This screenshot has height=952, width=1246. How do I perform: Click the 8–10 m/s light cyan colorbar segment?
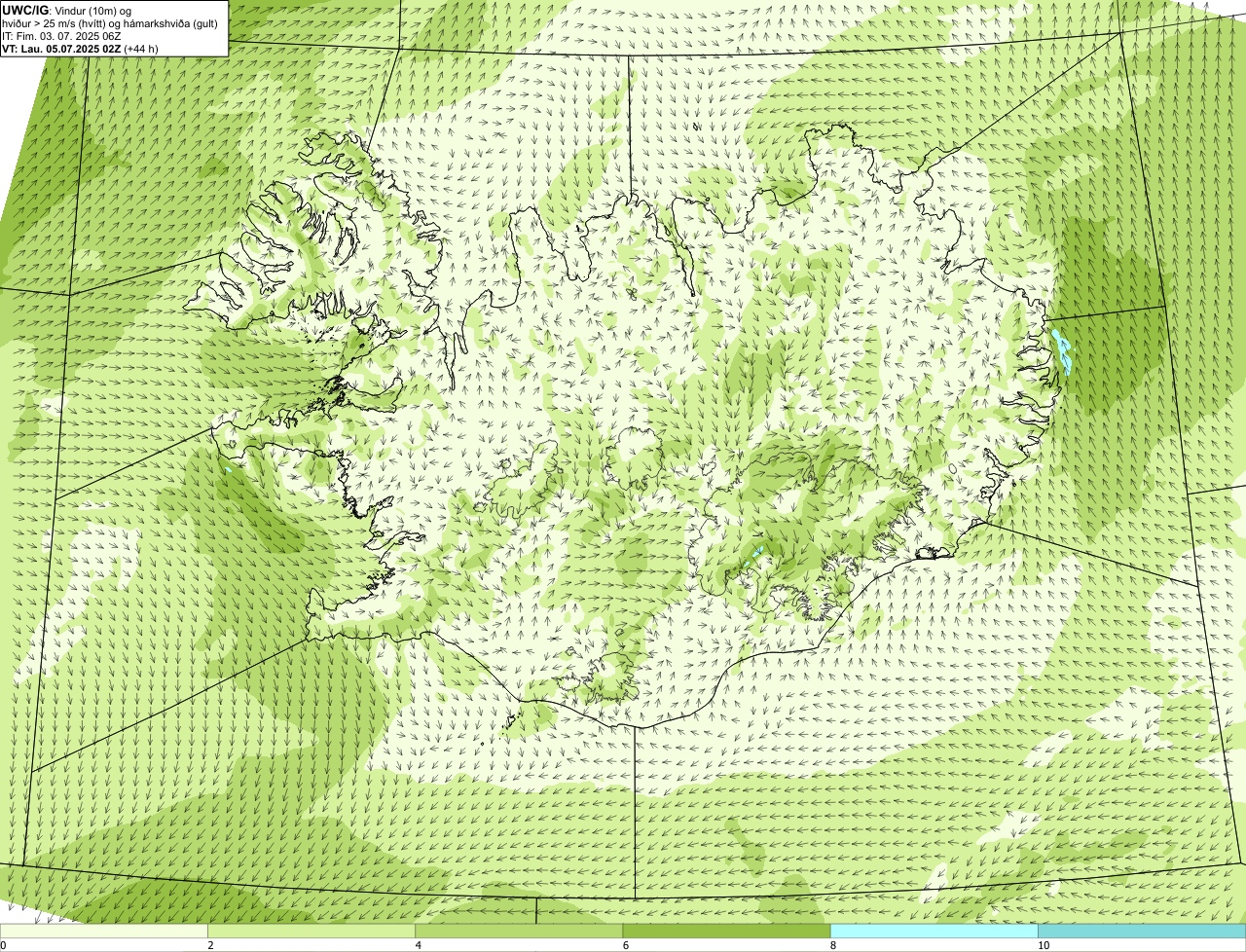(x=934, y=932)
